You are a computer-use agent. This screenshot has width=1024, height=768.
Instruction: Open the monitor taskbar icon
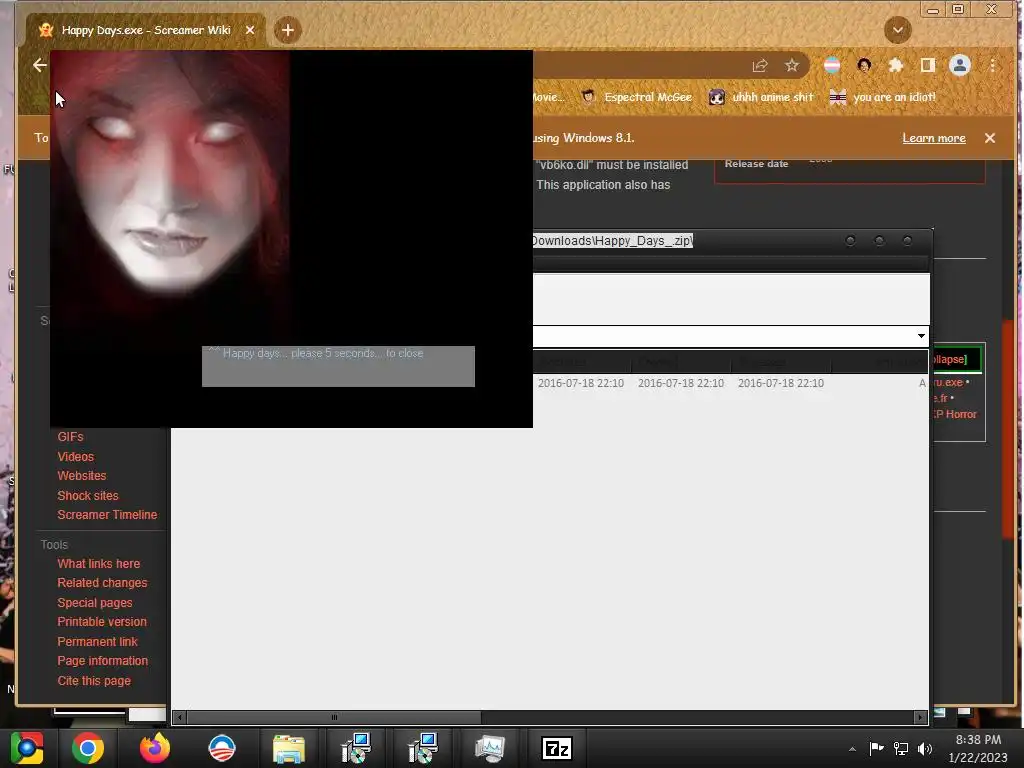pyautogui.click(x=490, y=748)
